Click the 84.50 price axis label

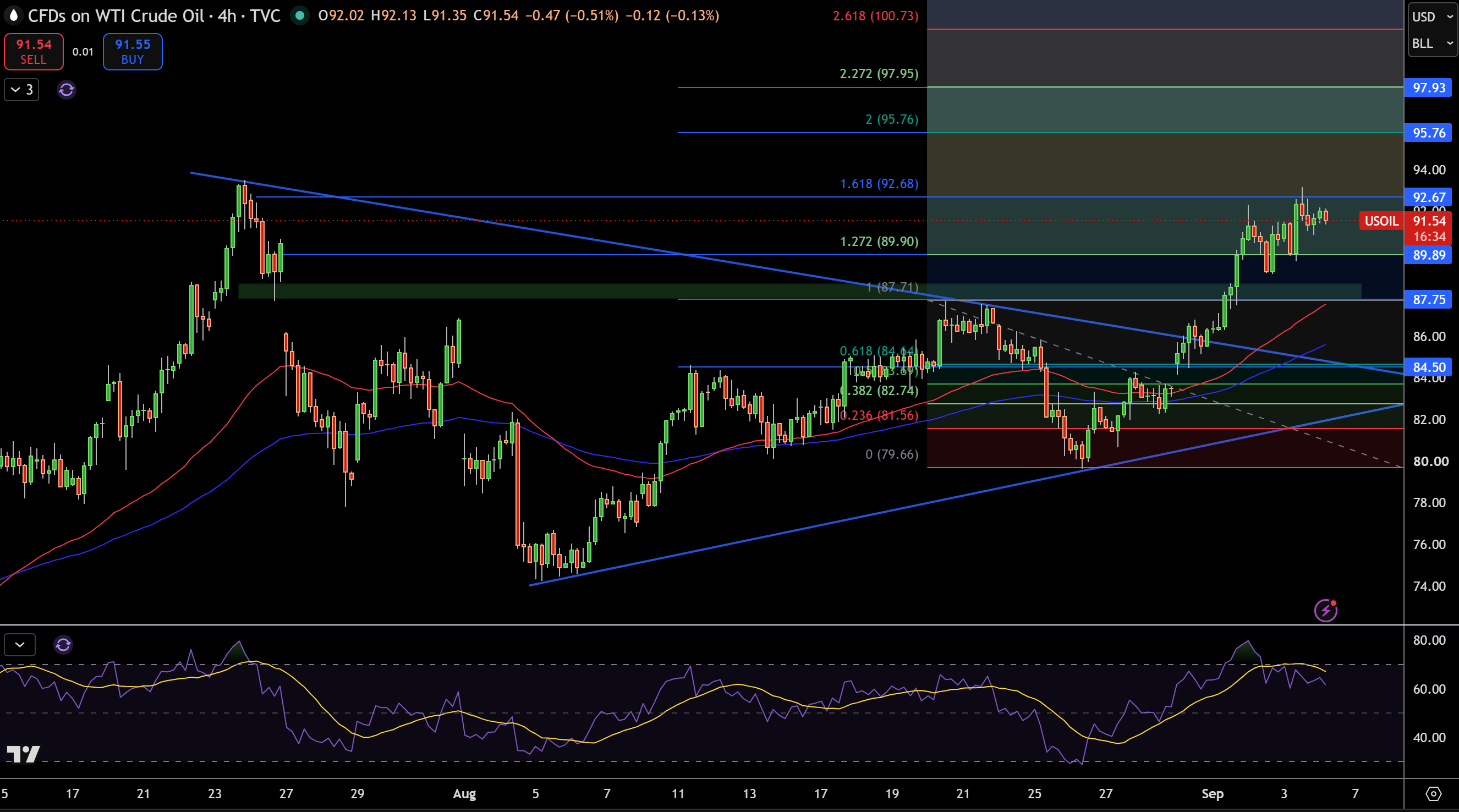(x=1428, y=367)
